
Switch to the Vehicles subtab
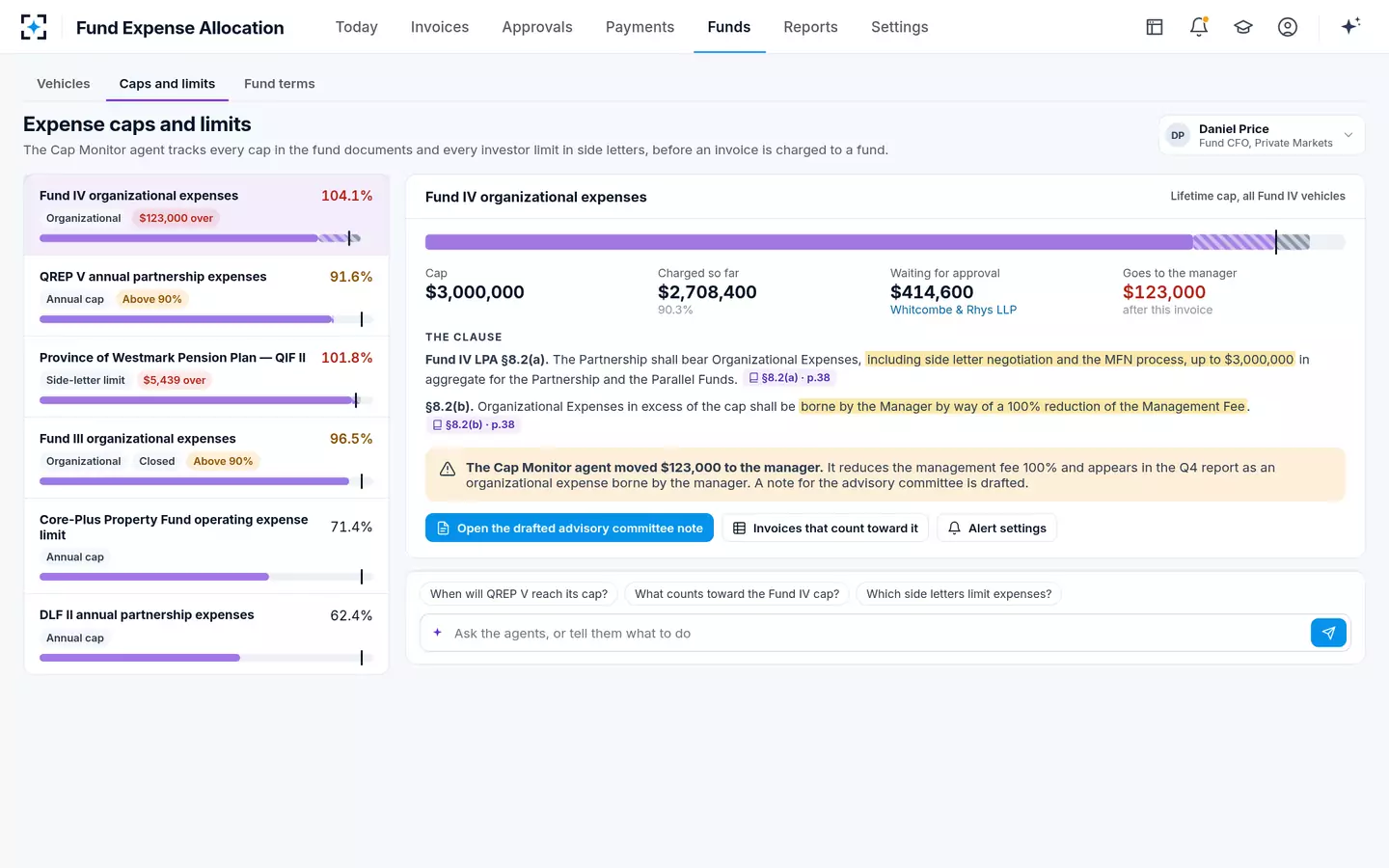64,84
